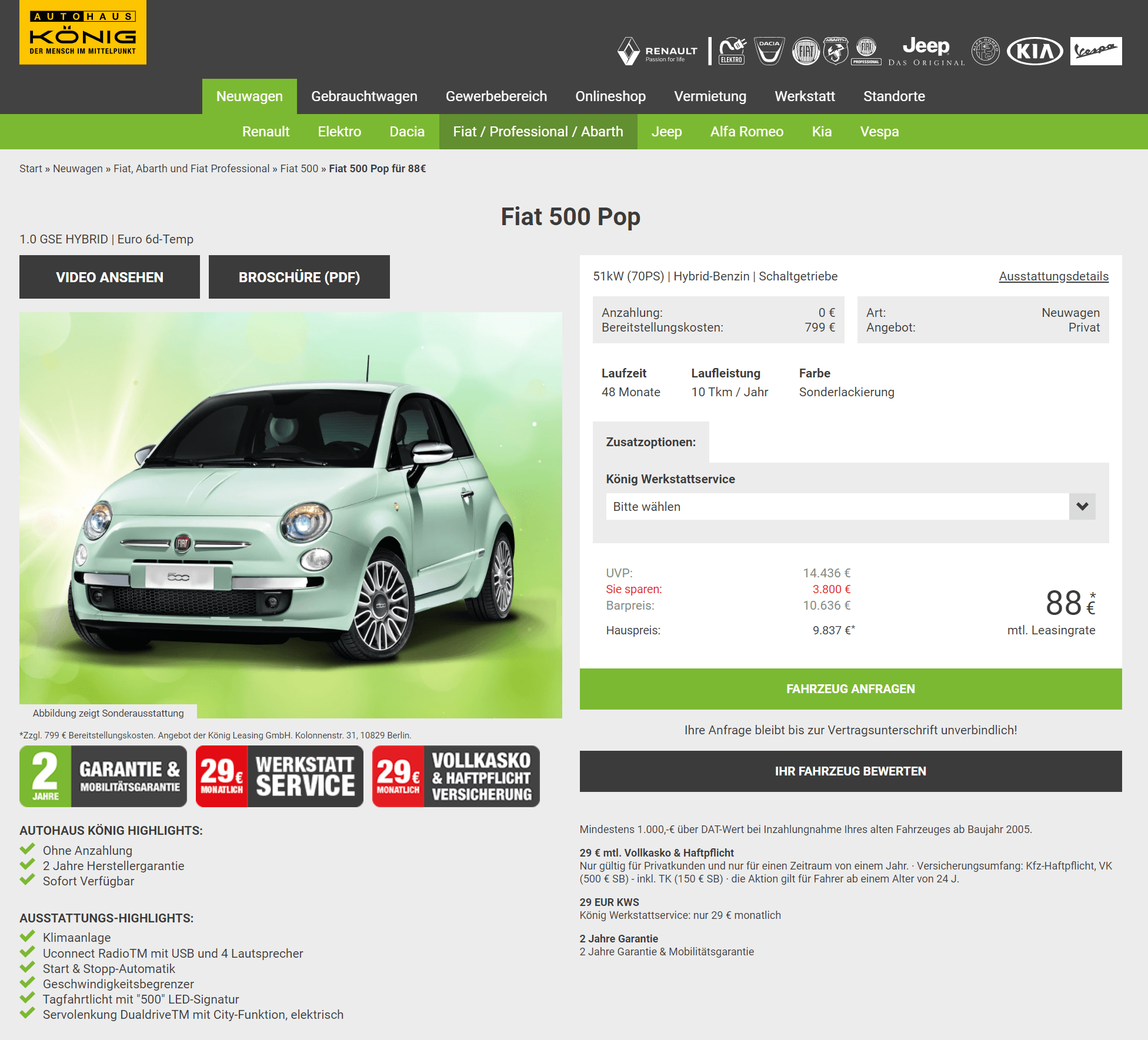Click the Abarth scorpion logo

[x=836, y=51]
